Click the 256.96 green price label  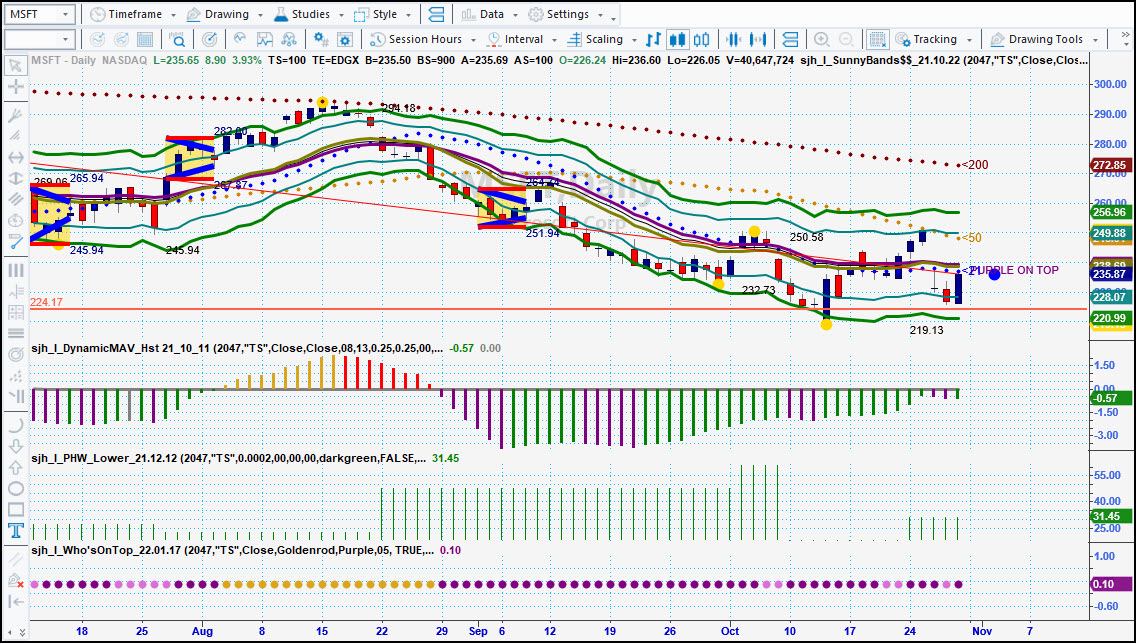click(1108, 212)
